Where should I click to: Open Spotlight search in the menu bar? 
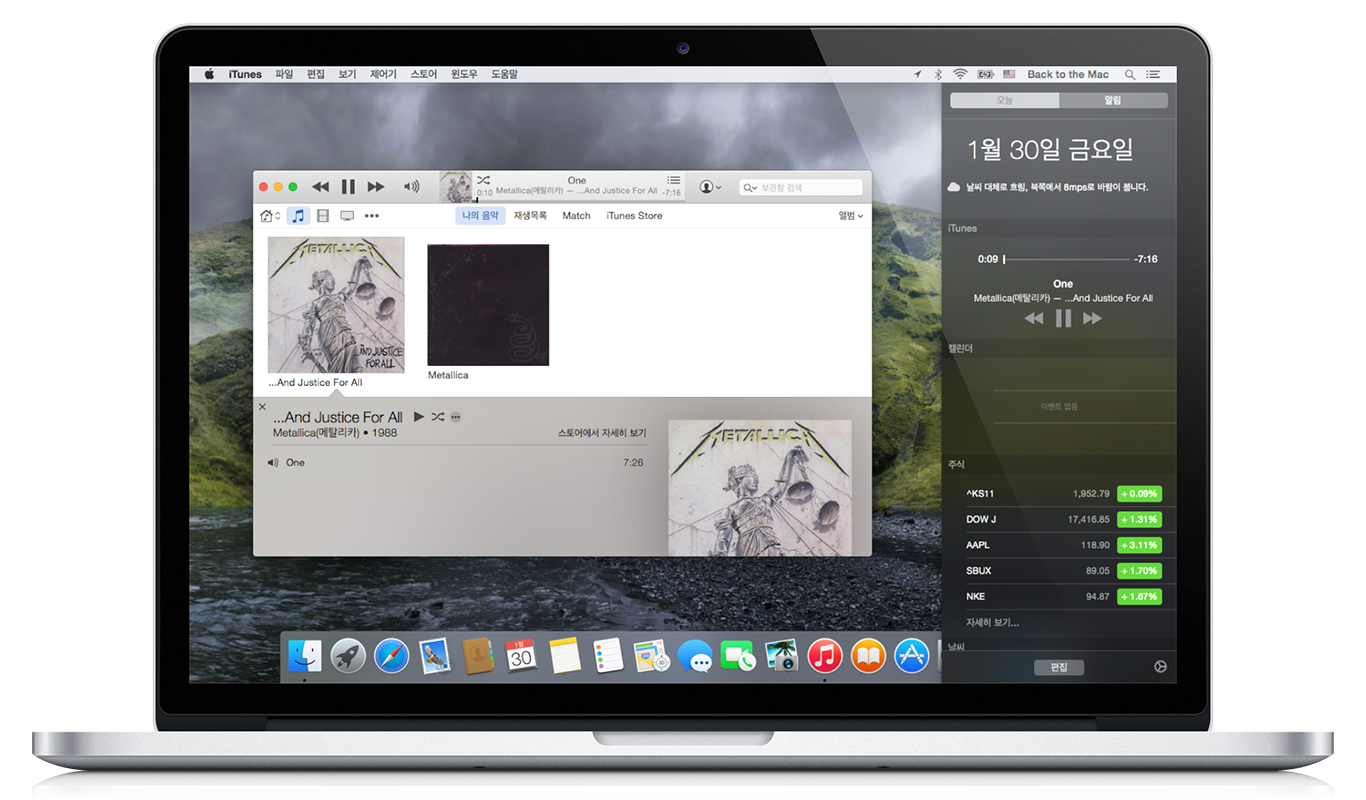1130,74
